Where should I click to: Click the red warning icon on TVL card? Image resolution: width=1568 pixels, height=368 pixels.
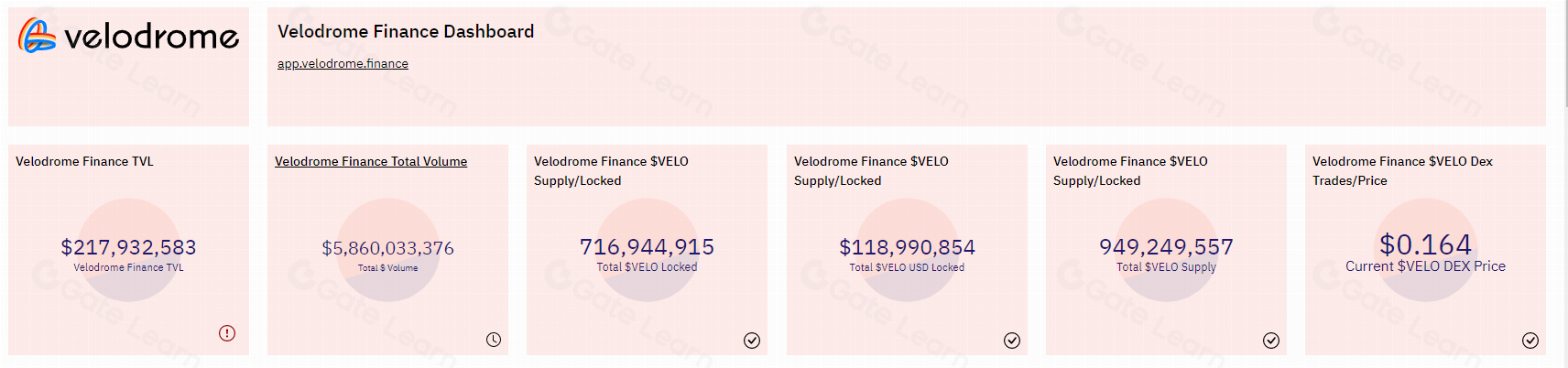[x=227, y=333]
